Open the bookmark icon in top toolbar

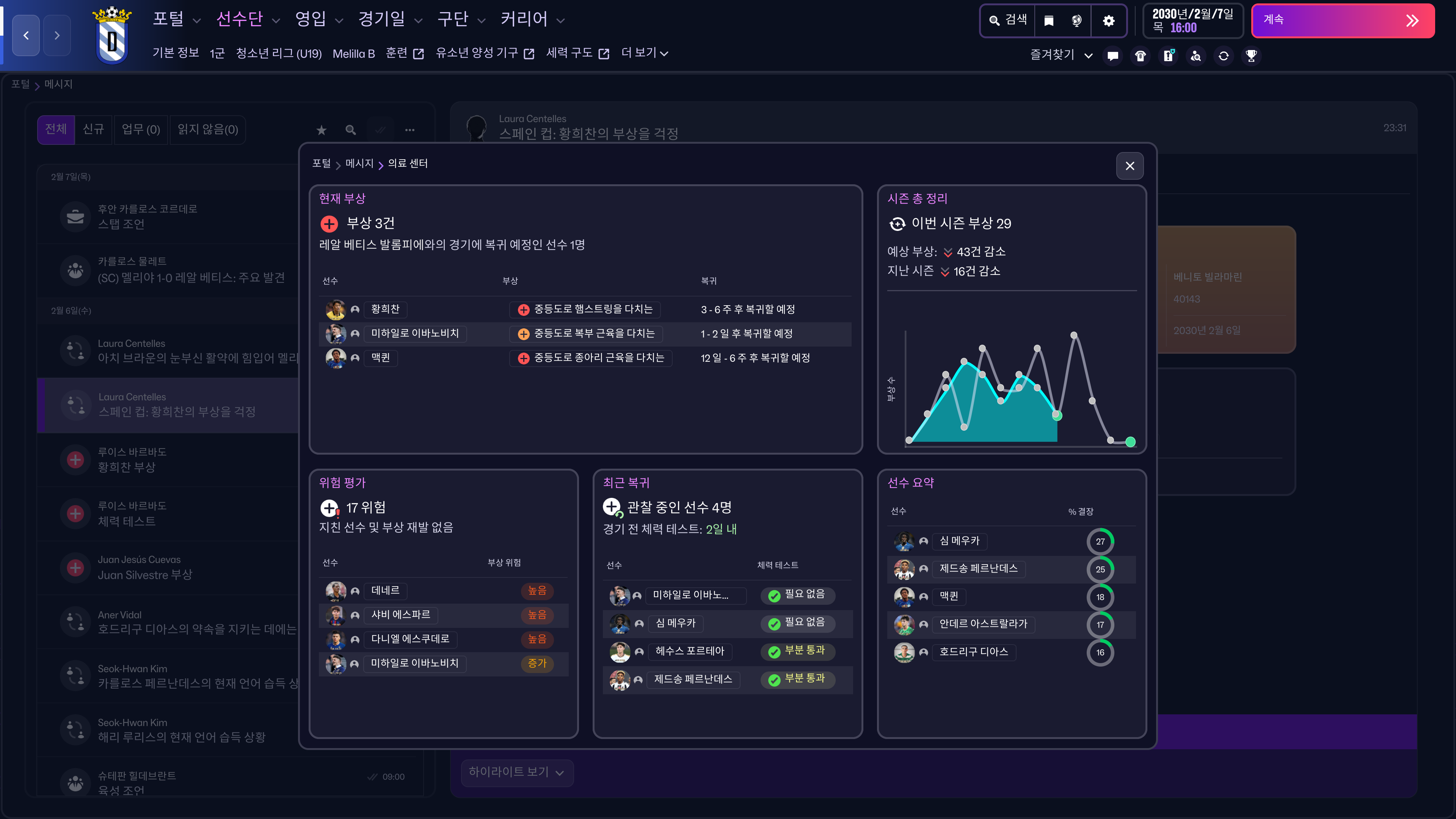pos(1048,21)
